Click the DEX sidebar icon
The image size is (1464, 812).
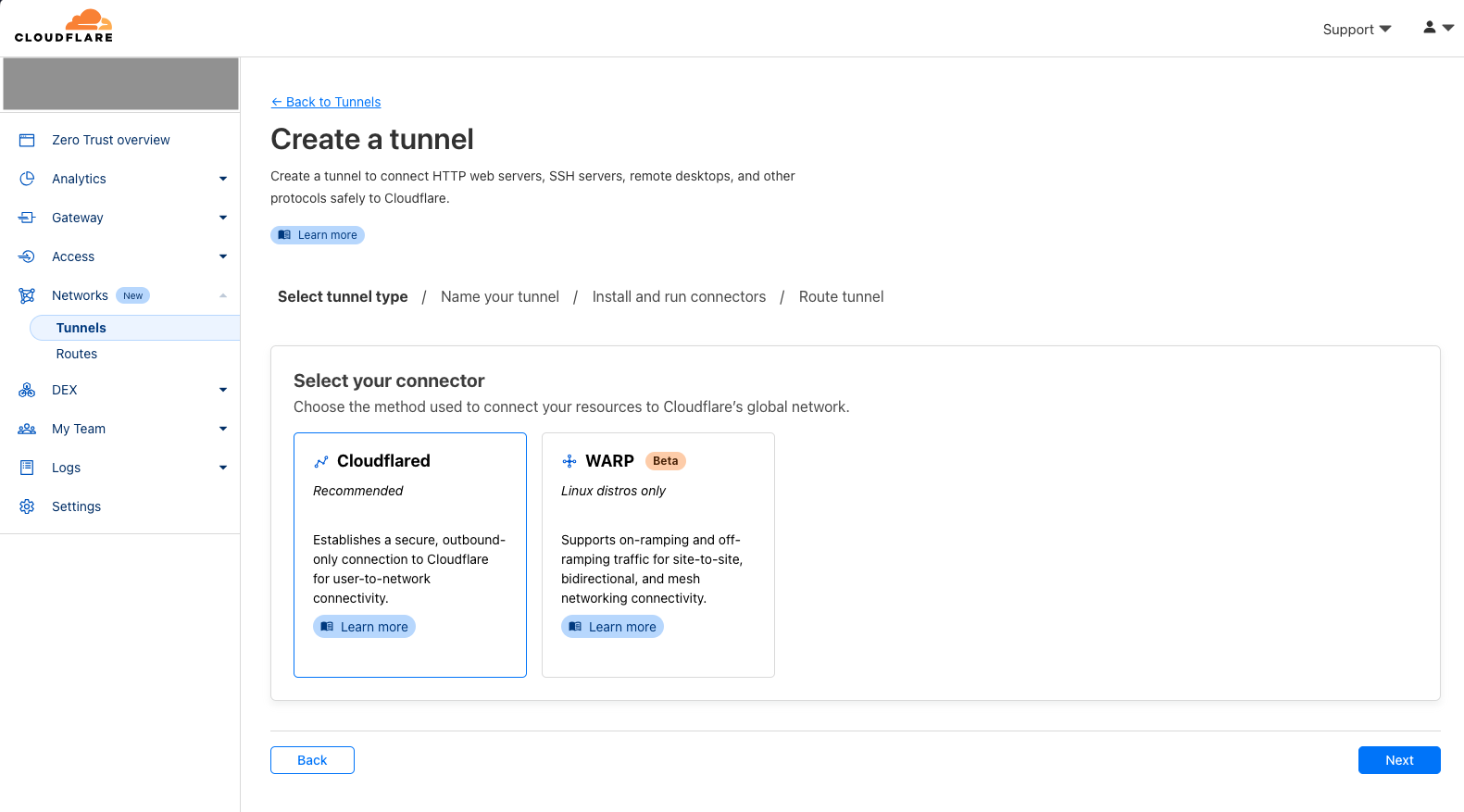click(x=27, y=390)
